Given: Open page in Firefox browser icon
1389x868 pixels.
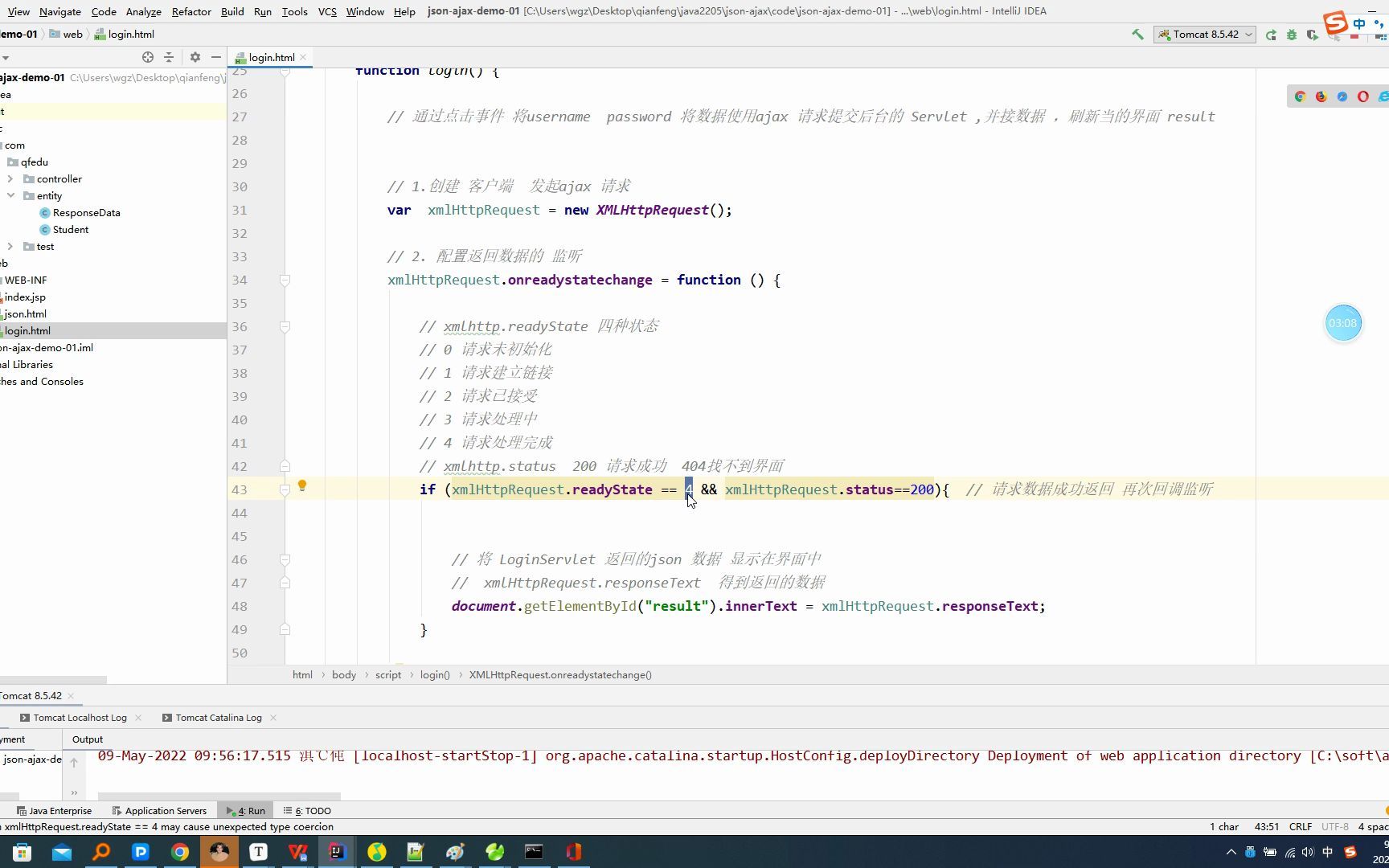Looking at the screenshot, I should pos(1321,96).
